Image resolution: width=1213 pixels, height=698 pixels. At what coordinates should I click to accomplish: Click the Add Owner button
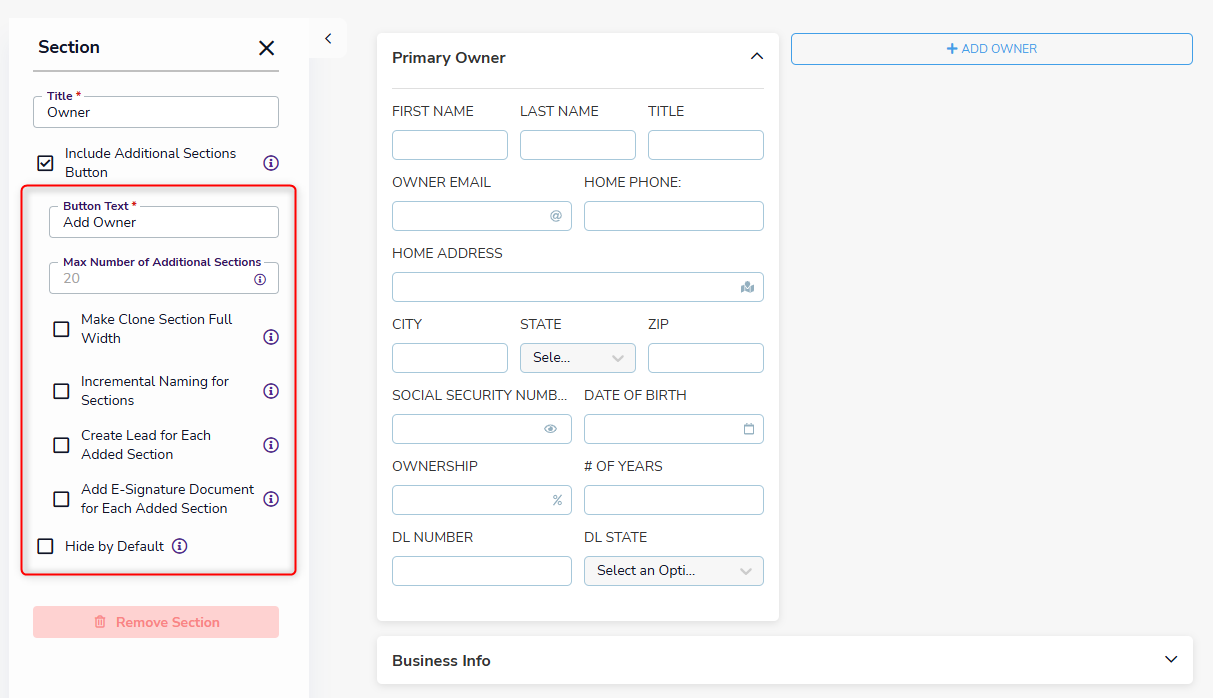coord(992,49)
